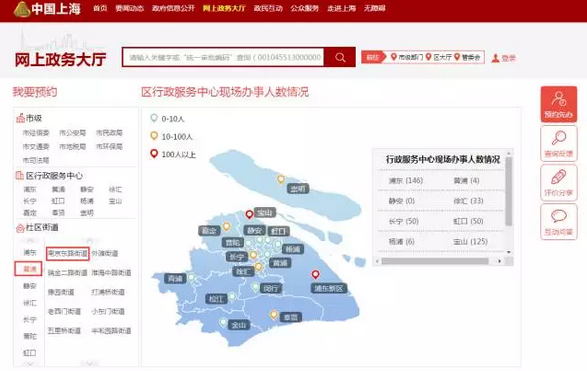Expand district list with bottom chevron
This screenshot has height=371, width=587.
[x=29, y=363]
